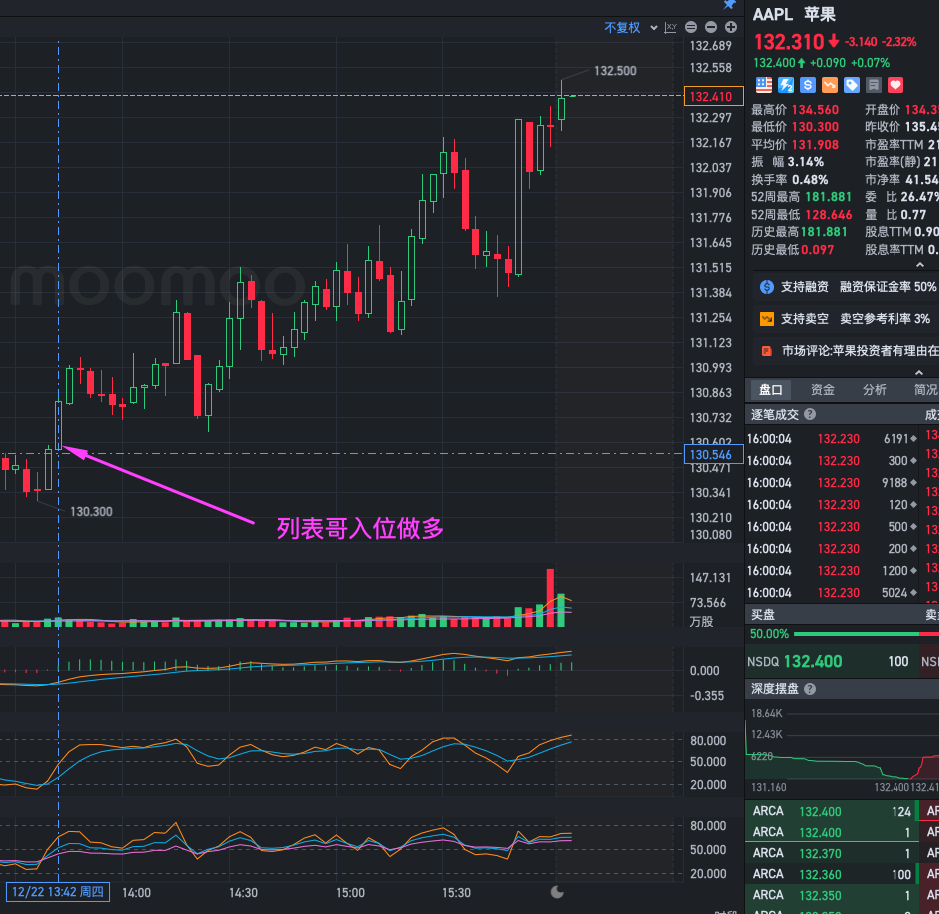Click the ARCA 132.360 bid row

tap(831, 874)
